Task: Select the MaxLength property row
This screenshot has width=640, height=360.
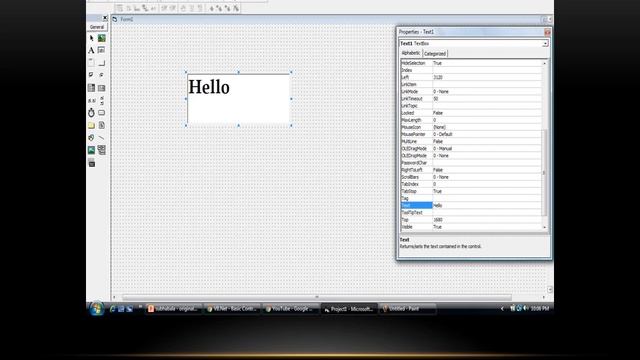Action: 471,120
